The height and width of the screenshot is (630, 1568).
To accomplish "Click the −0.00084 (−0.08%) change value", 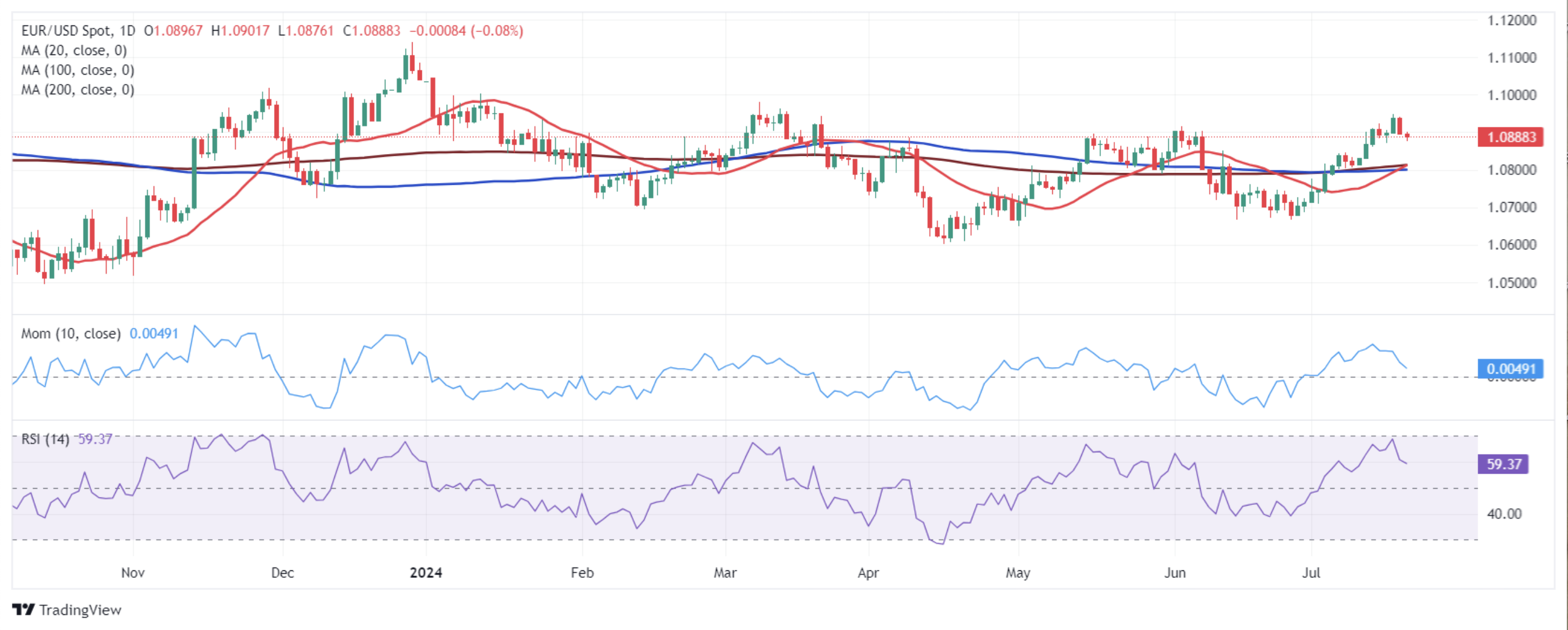I will [x=466, y=31].
